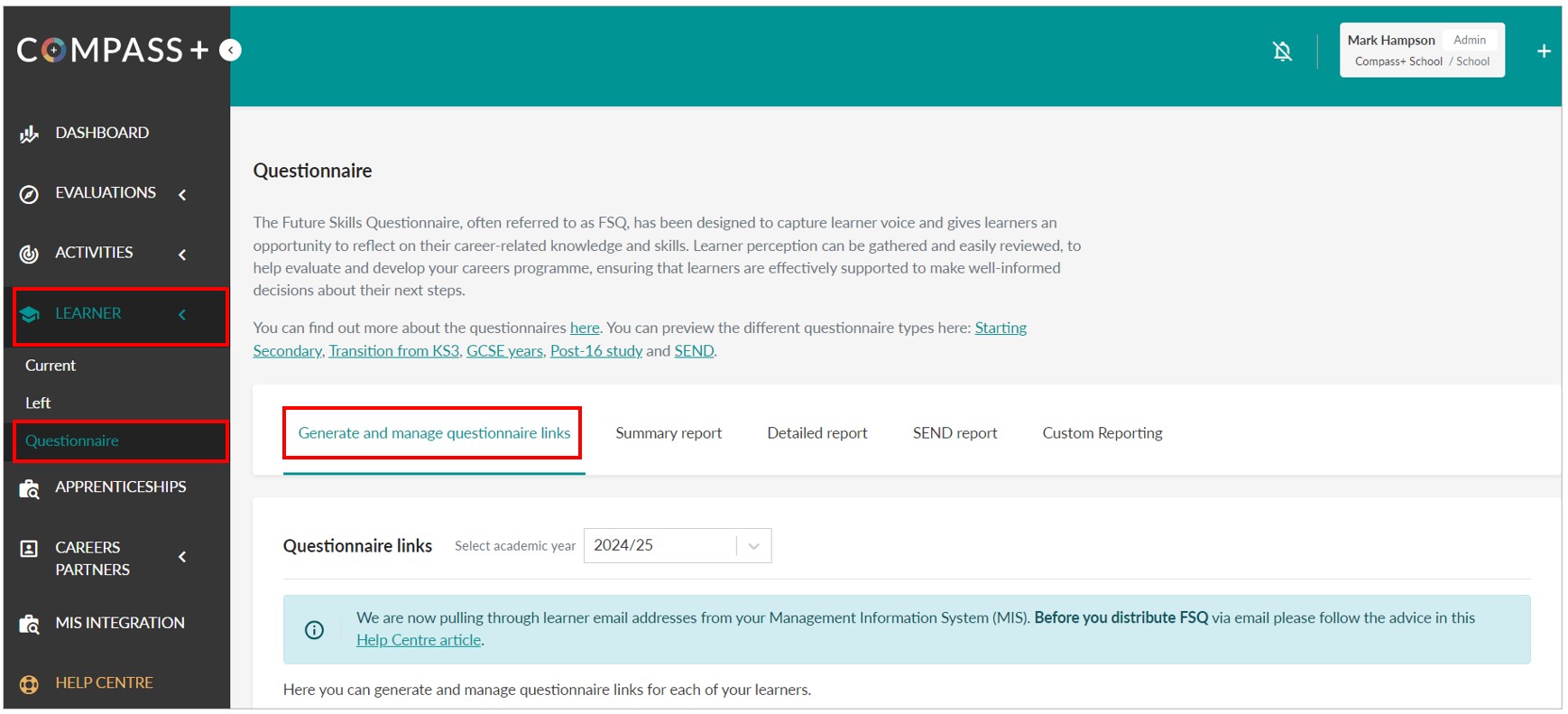The width and height of the screenshot is (1568, 714).
Task: Switch to the Custom Reporting tab
Action: 1102,433
